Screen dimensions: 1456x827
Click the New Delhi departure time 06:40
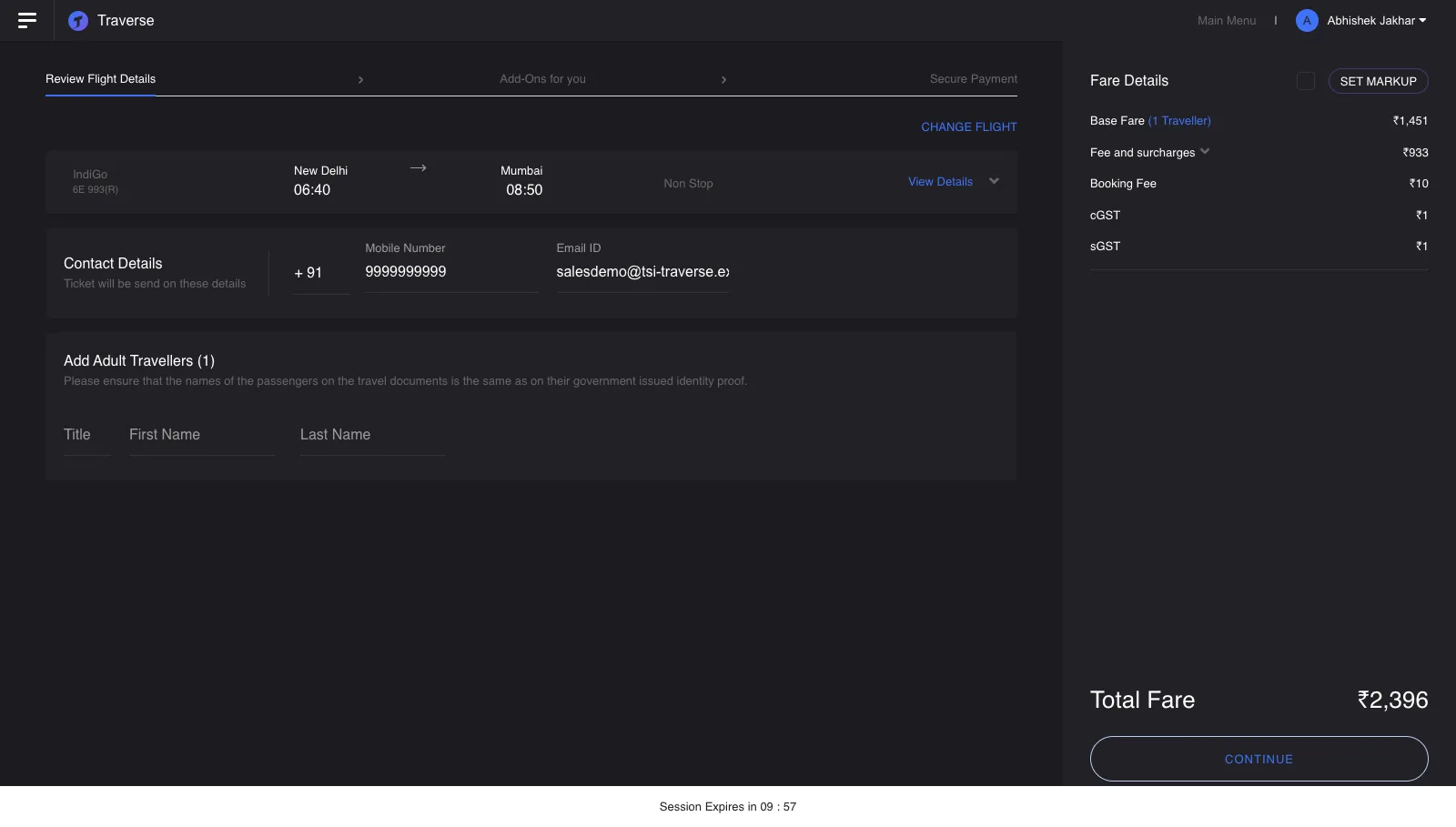click(312, 190)
